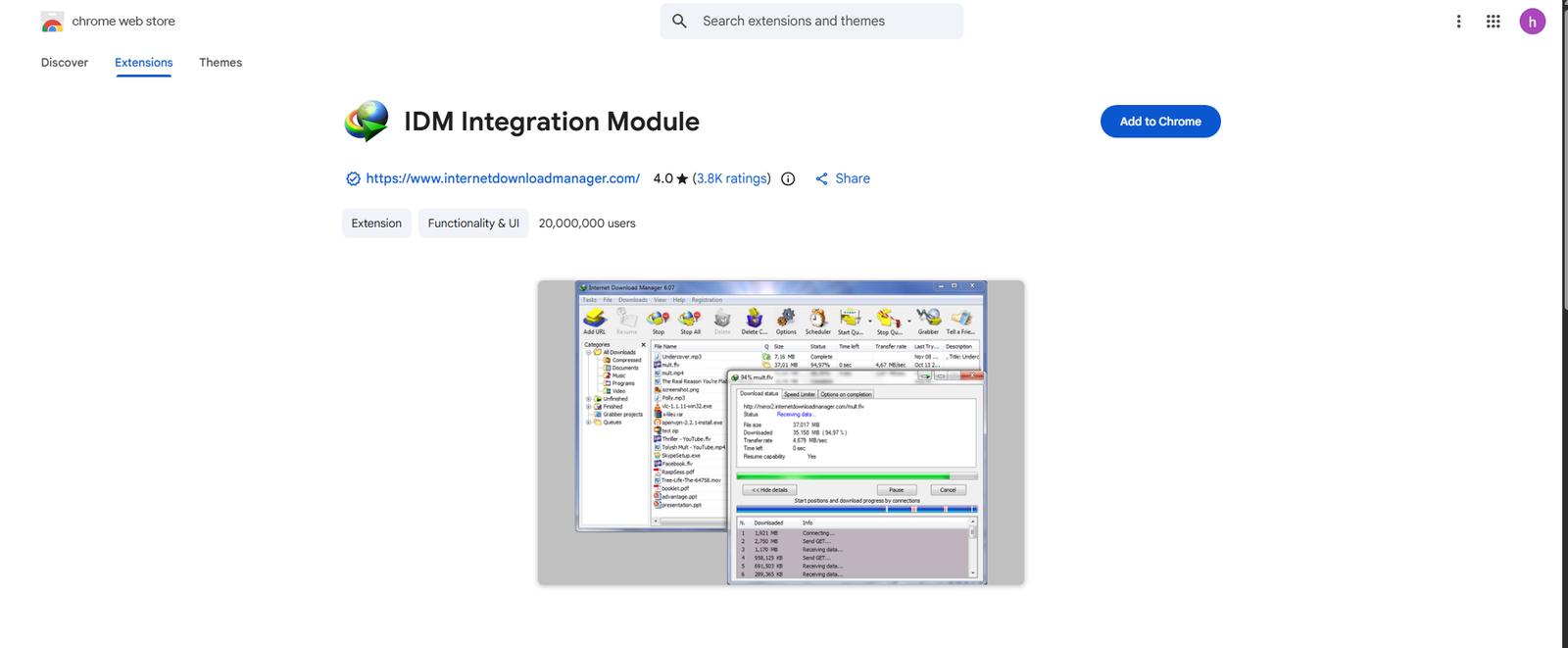Click the ratings info icon
Image resolution: width=1568 pixels, height=648 pixels.
coord(788,178)
